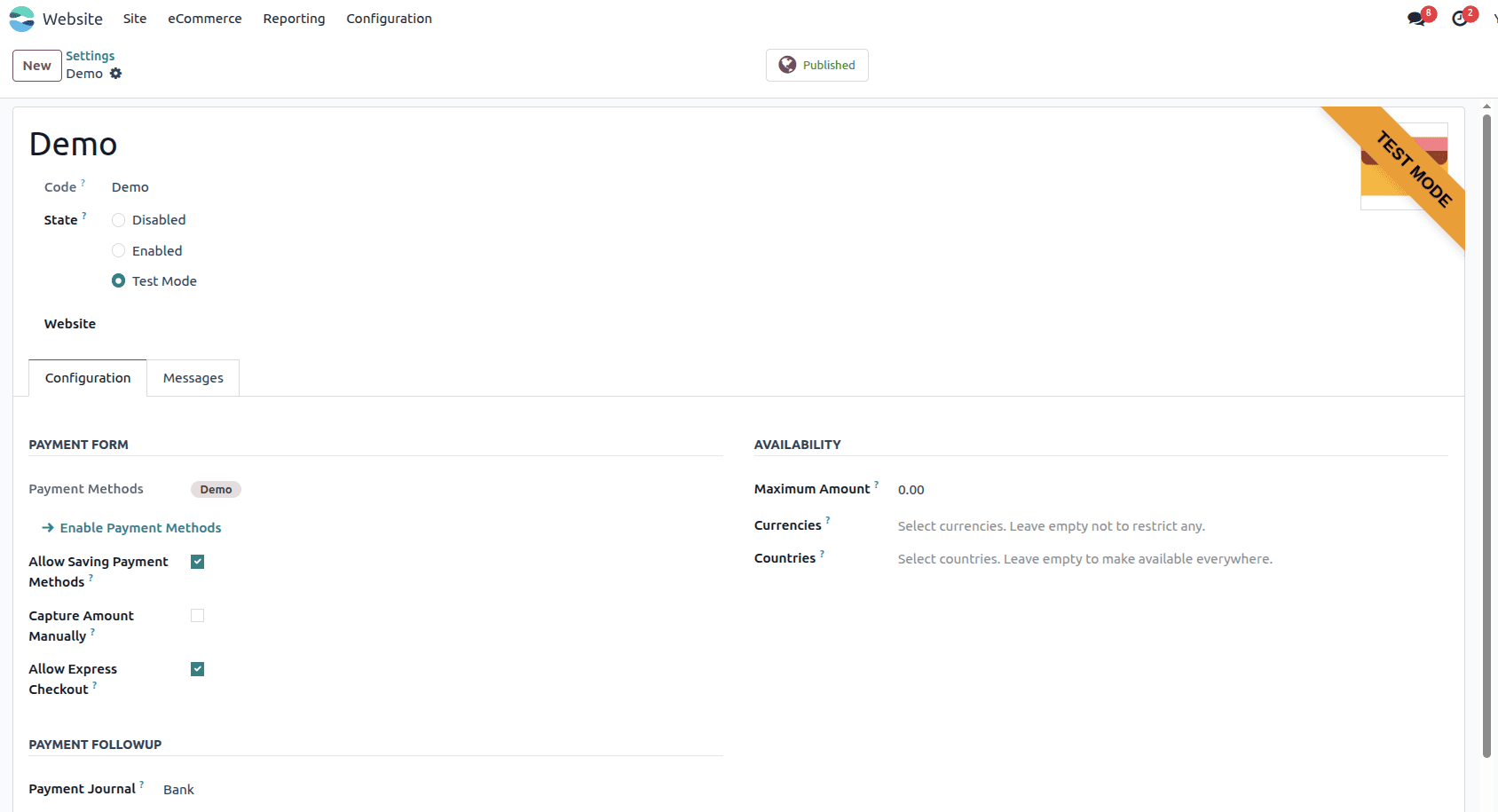Image resolution: width=1498 pixels, height=812 pixels.
Task: Open the Reporting menu
Action: pyautogui.click(x=294, y=18)
